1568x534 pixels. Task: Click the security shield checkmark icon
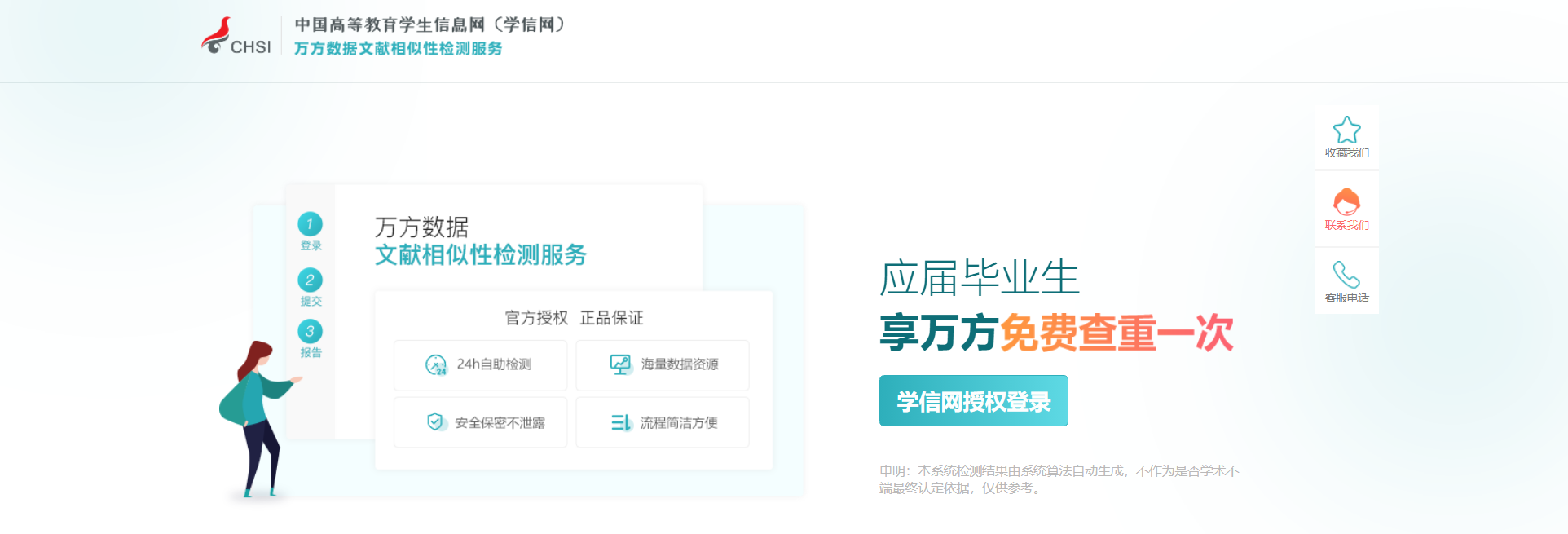436,422
